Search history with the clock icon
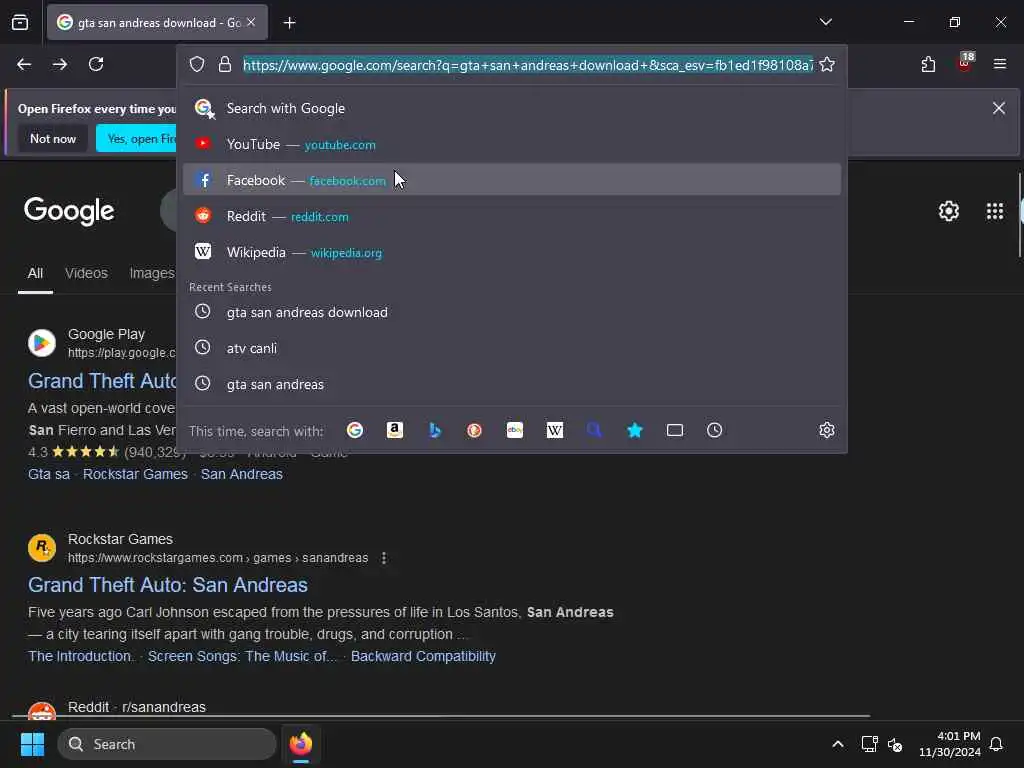This screenshot has width=1024, height=768. (x=714, y=430)
